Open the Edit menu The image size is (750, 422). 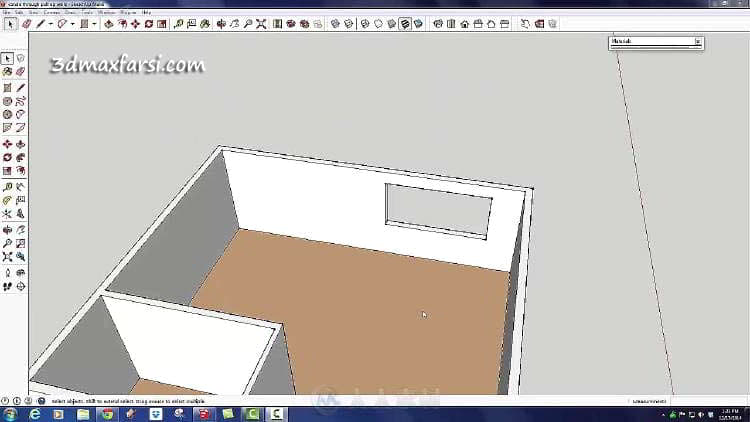[x=19, y=12]
